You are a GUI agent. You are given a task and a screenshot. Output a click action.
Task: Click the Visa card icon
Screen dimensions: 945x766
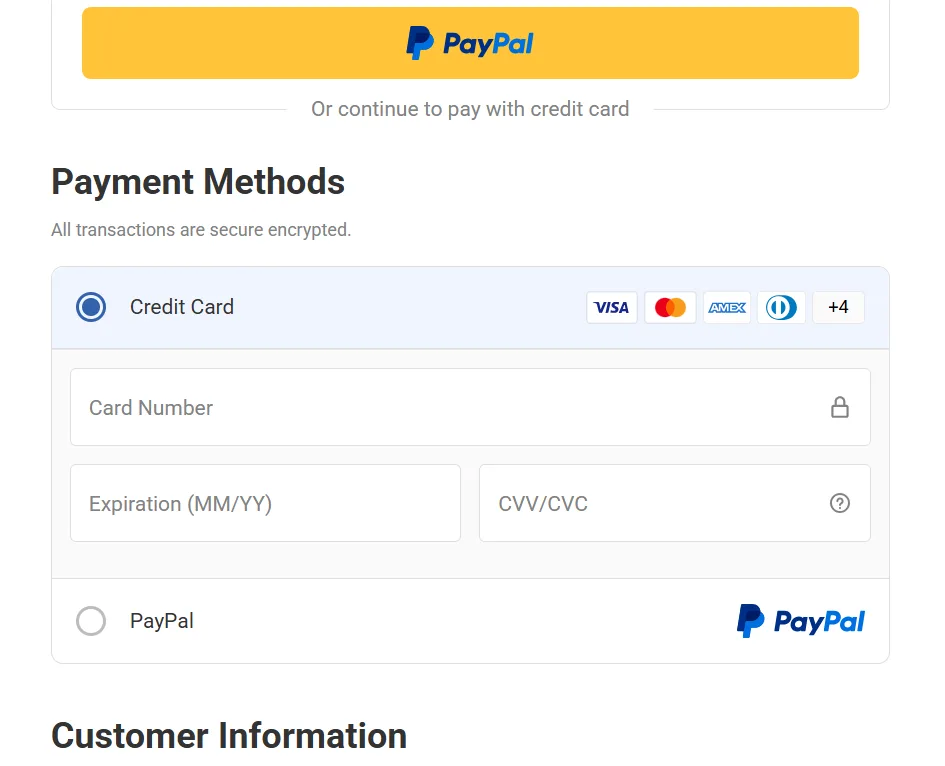(x=611, y=307)
